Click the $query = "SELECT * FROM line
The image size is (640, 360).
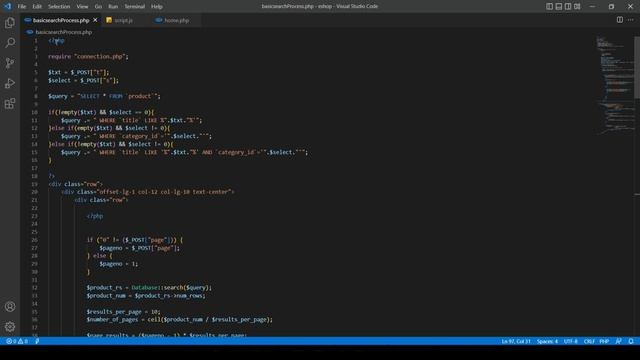pos(104,96)
